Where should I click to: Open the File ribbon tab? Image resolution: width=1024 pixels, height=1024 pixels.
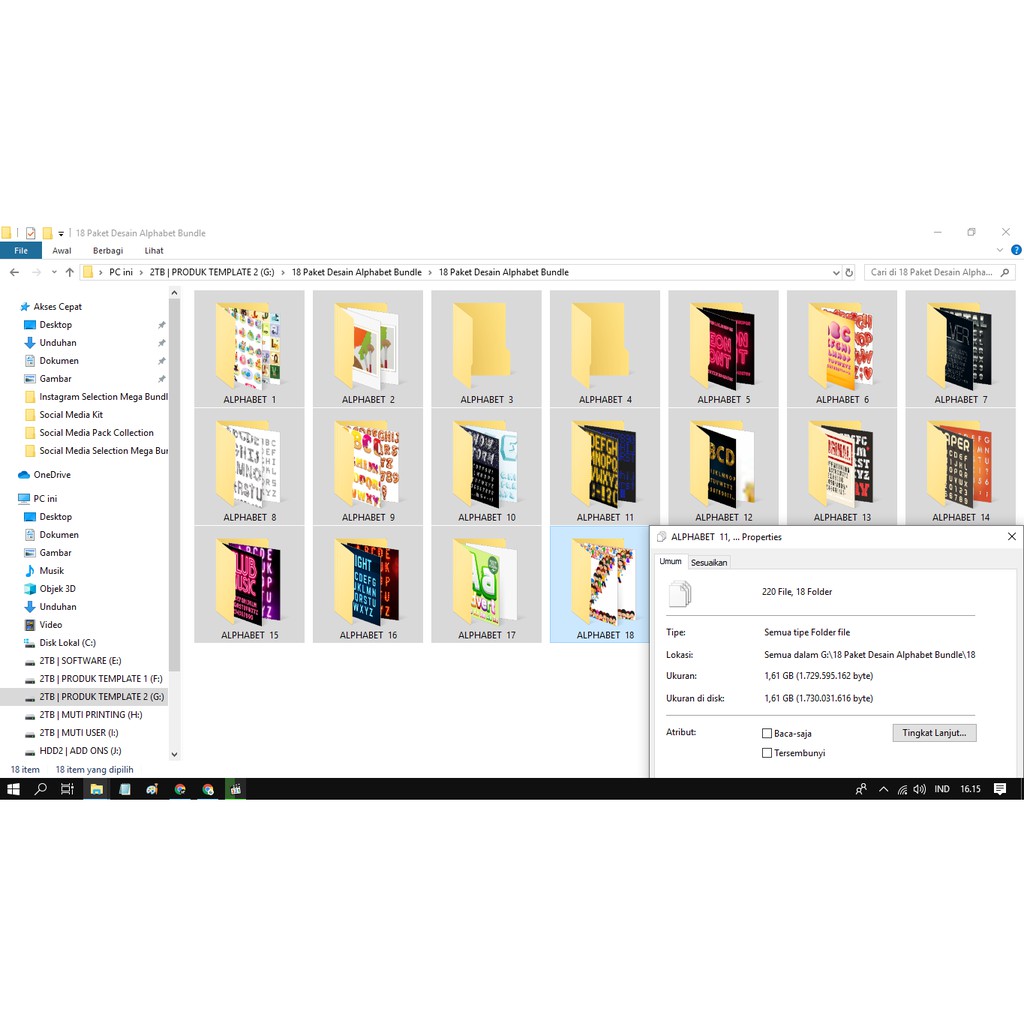coord(21,251)
